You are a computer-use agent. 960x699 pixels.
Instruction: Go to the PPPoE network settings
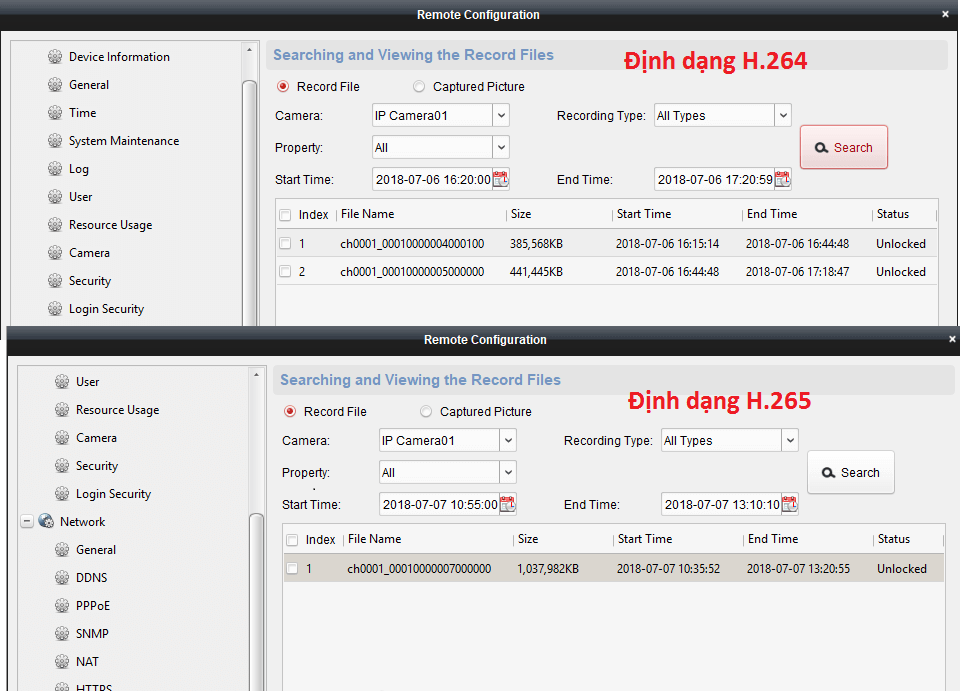(93, 606)
